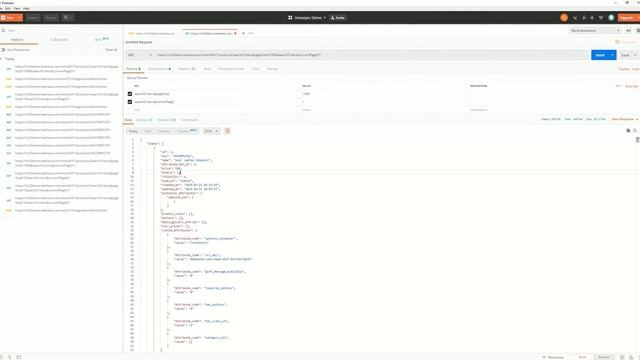Screen dimensions: 640x360
Task: Open the notifications bell icon
Action: click(x=592, y=18)
